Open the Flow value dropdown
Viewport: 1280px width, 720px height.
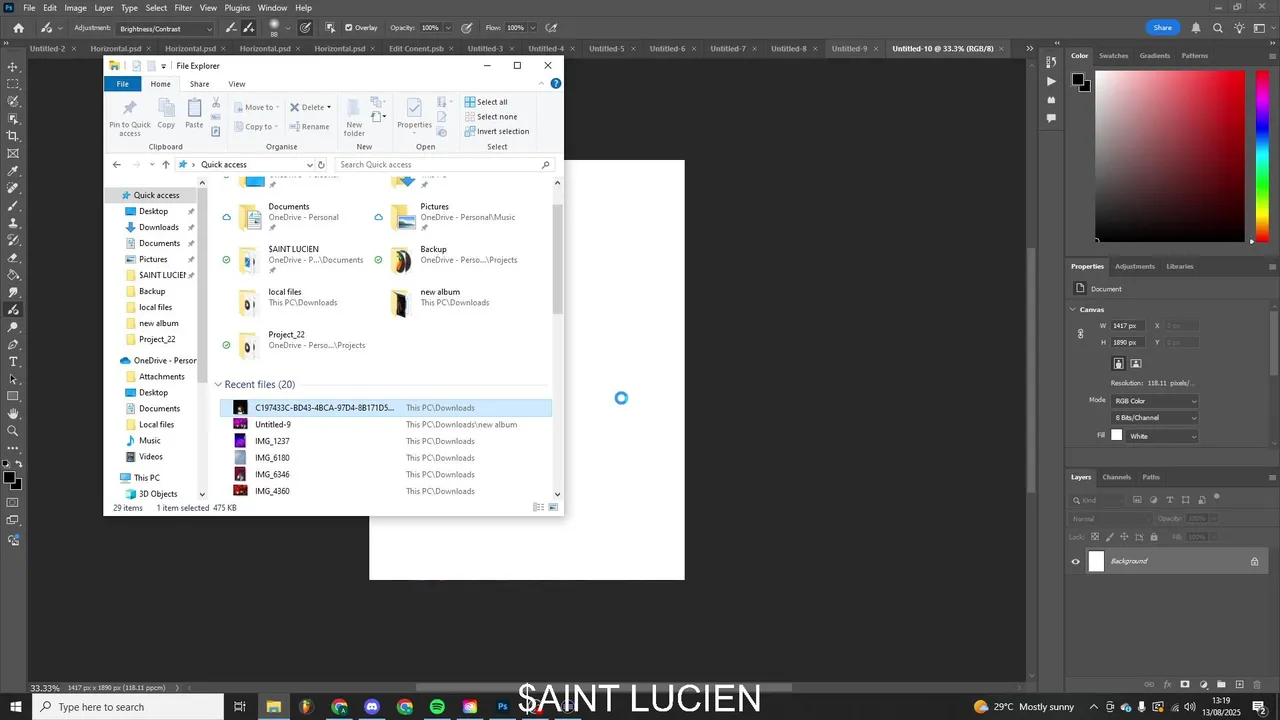(x=531, y=28)
